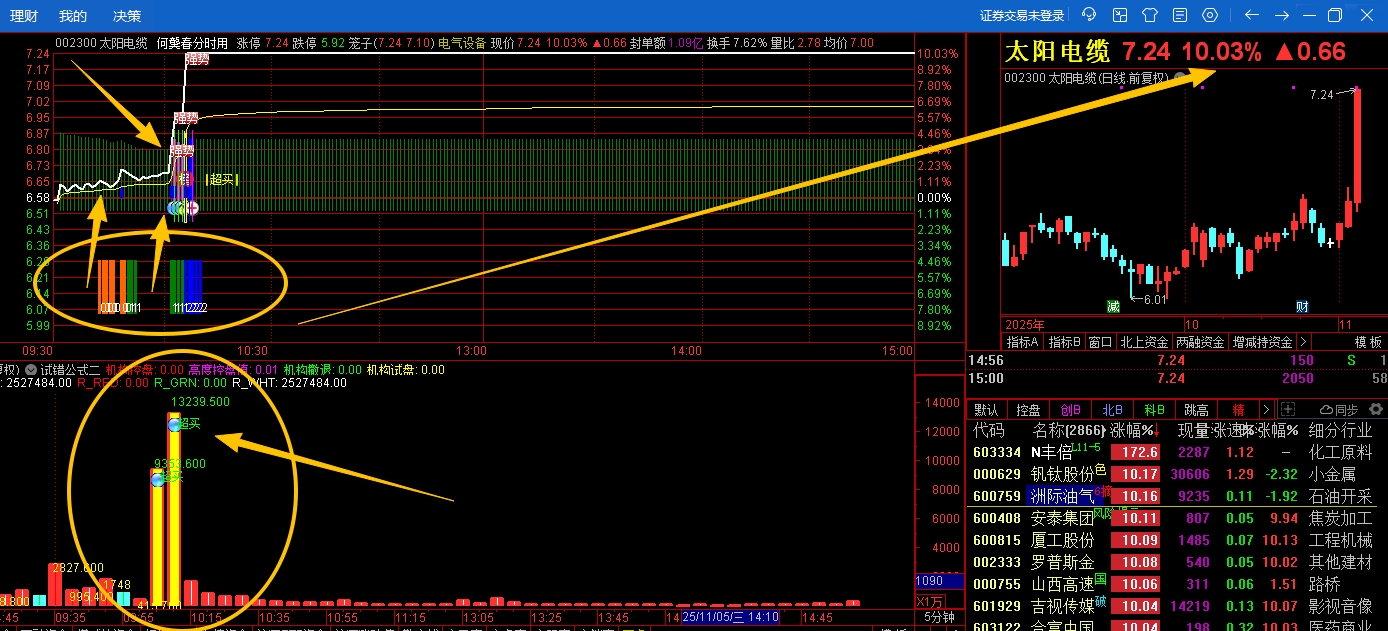This screenshot has height=631, width=1388.
Task: Select stock row 山西高速
Action: (x=1178, y=585)
